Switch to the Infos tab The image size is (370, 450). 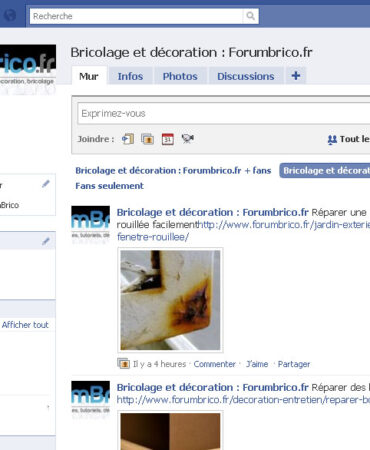130,76
